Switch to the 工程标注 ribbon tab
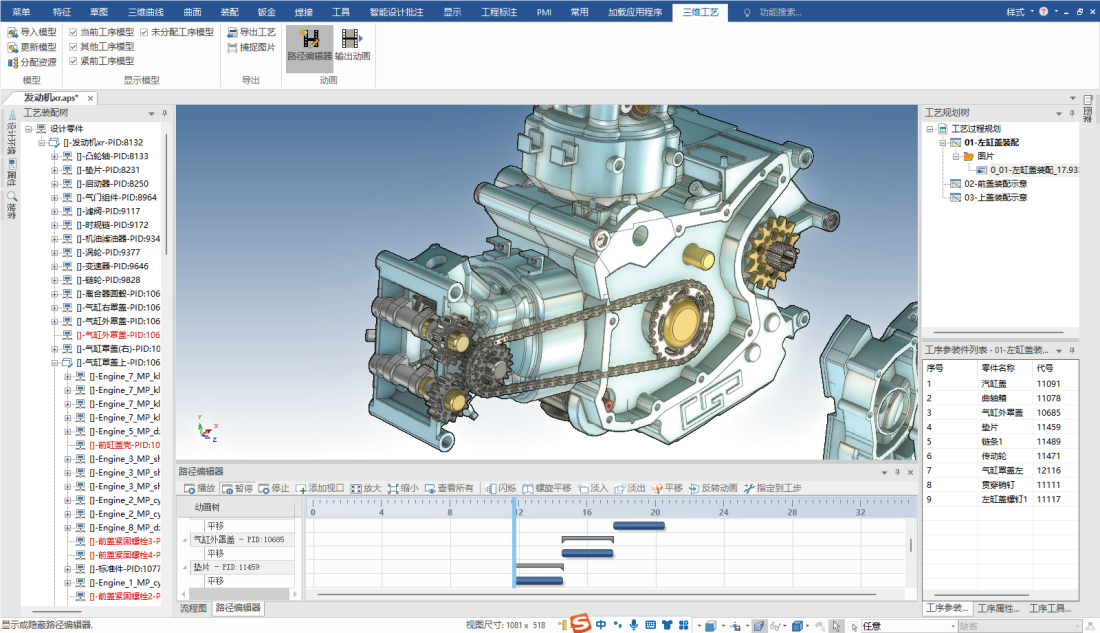 [499, 12]
